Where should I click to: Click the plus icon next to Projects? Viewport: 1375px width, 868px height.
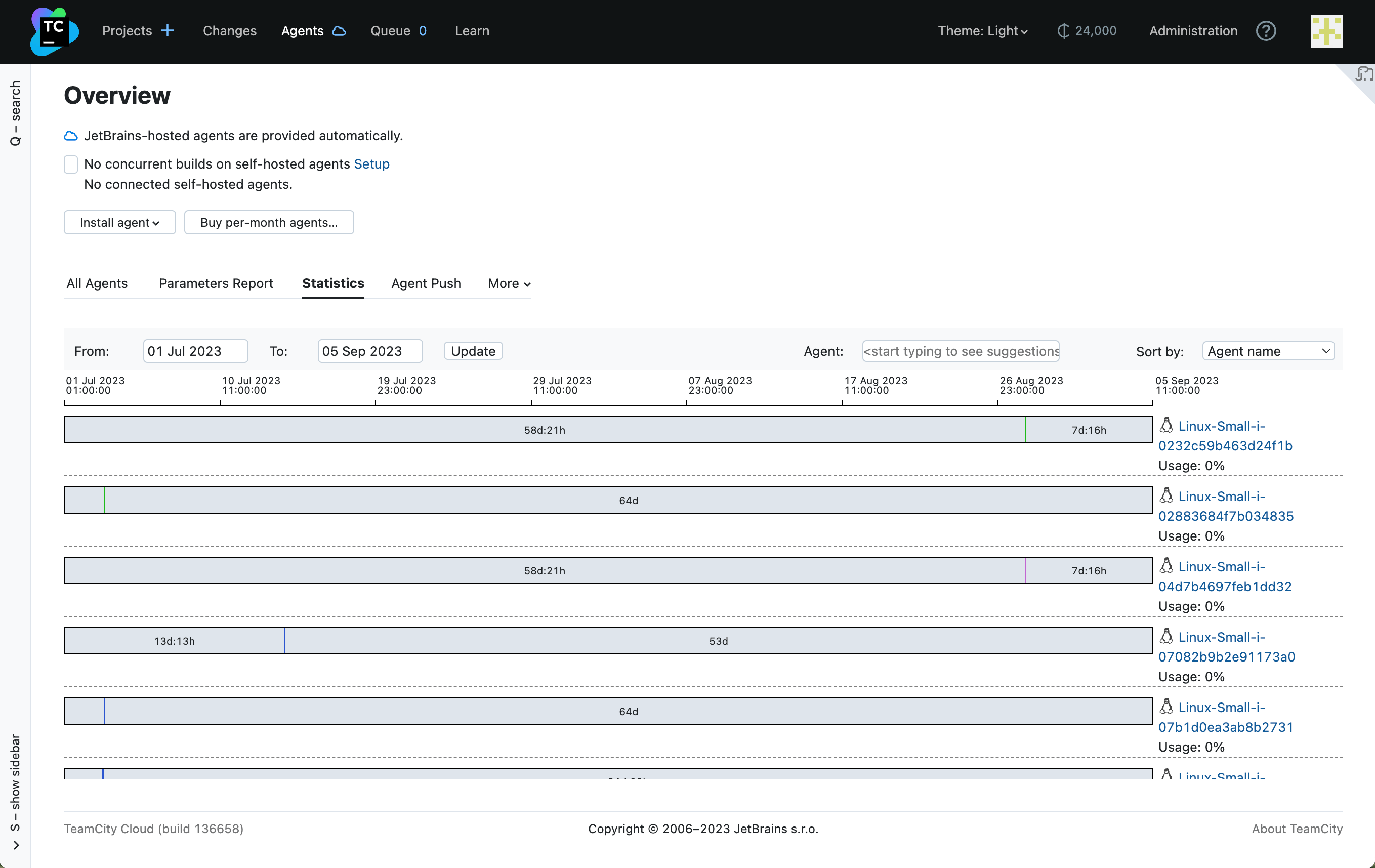tap(168, 31)
